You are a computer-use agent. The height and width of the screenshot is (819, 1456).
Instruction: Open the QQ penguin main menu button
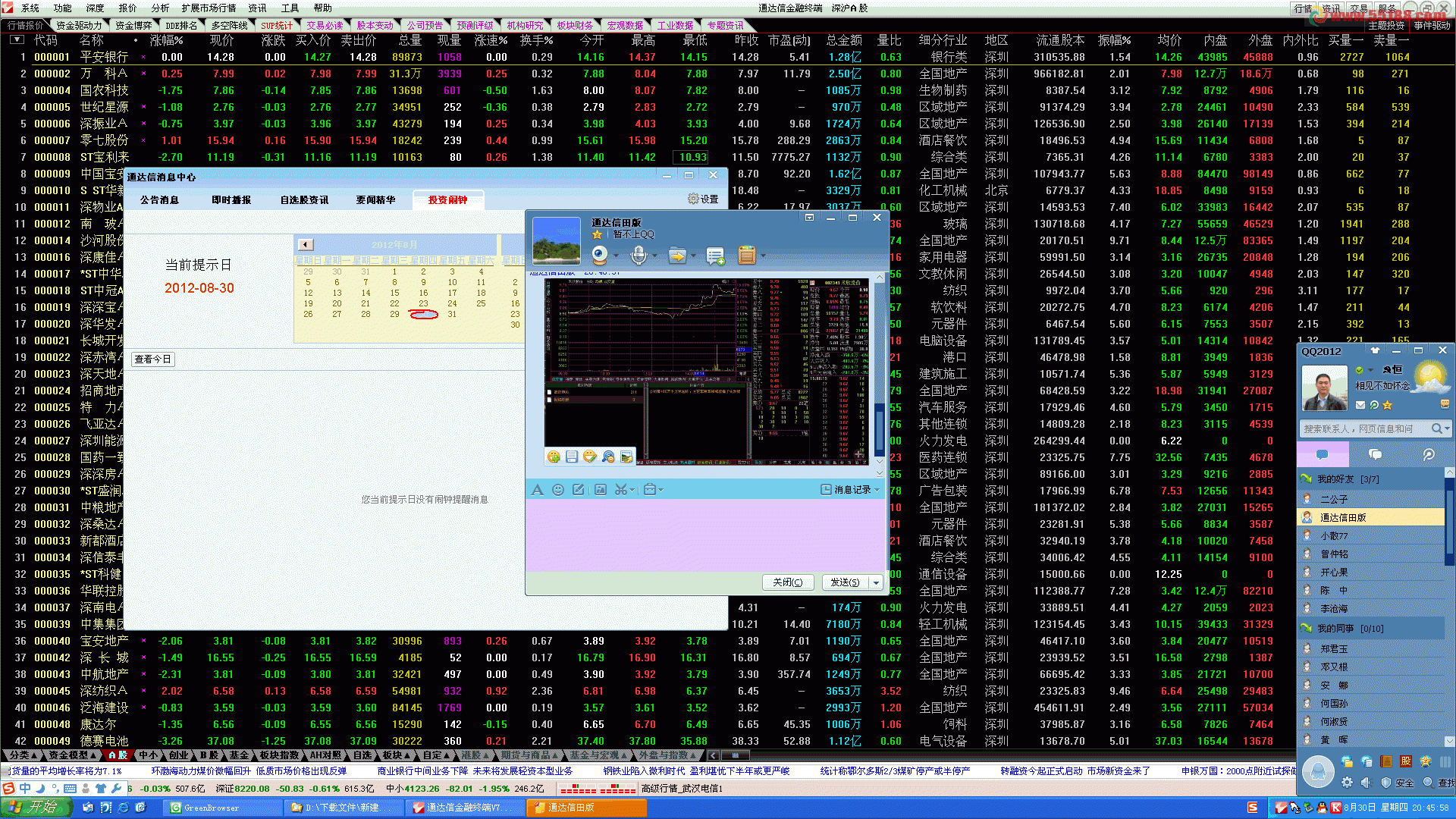[x=1318, y=772]
